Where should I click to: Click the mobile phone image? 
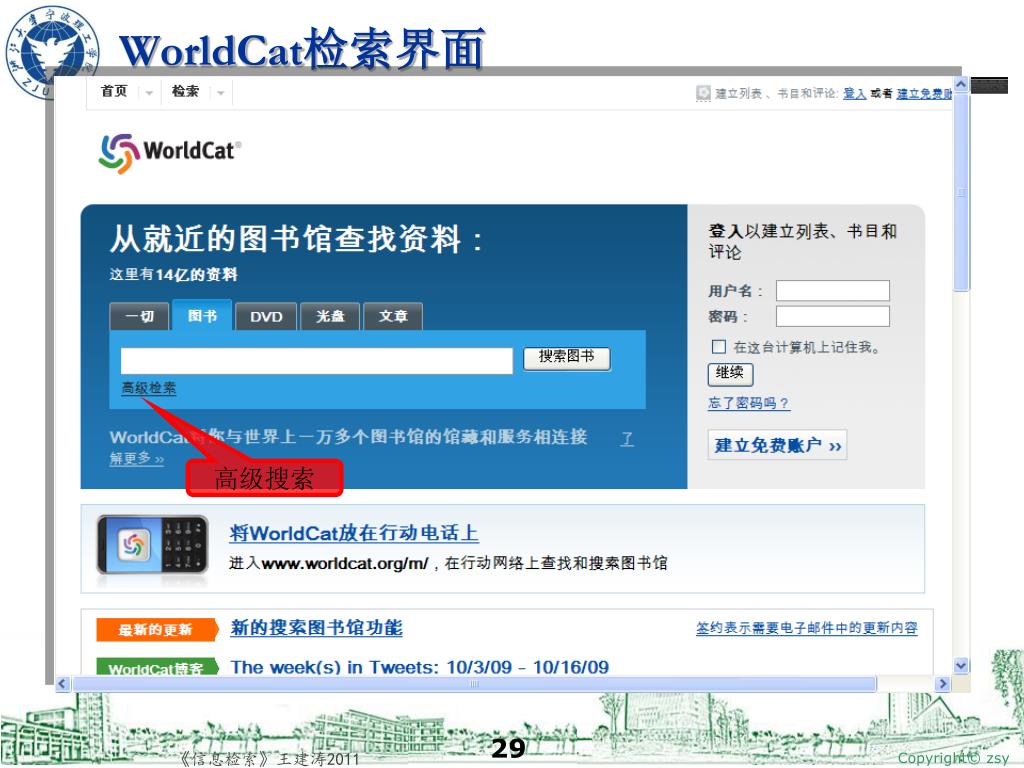click(x=152, y=545)
